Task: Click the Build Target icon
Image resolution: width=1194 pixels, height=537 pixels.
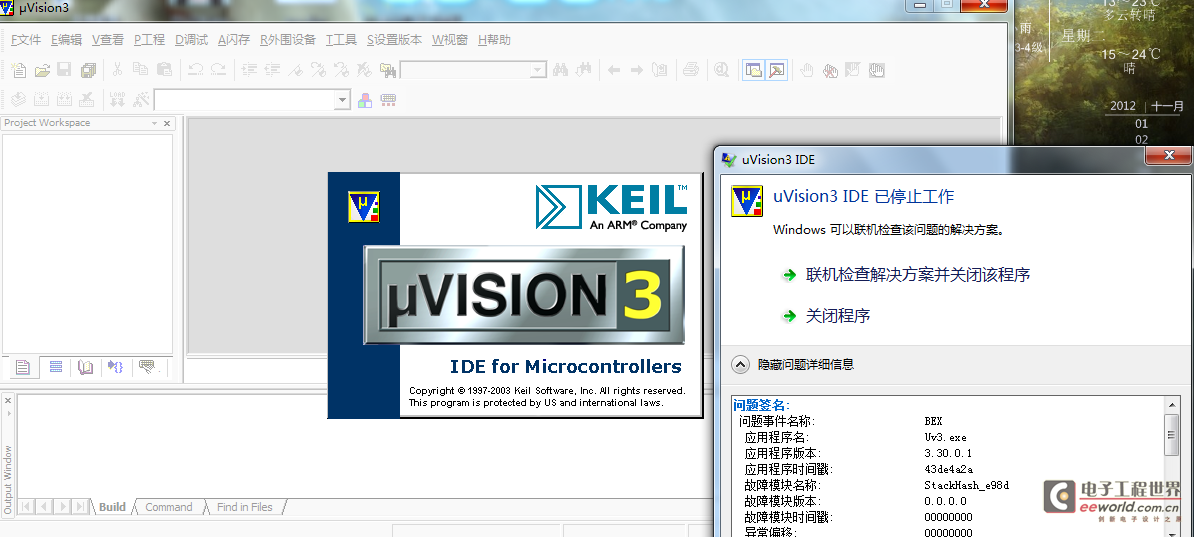Action: click(x=42, y=99)
